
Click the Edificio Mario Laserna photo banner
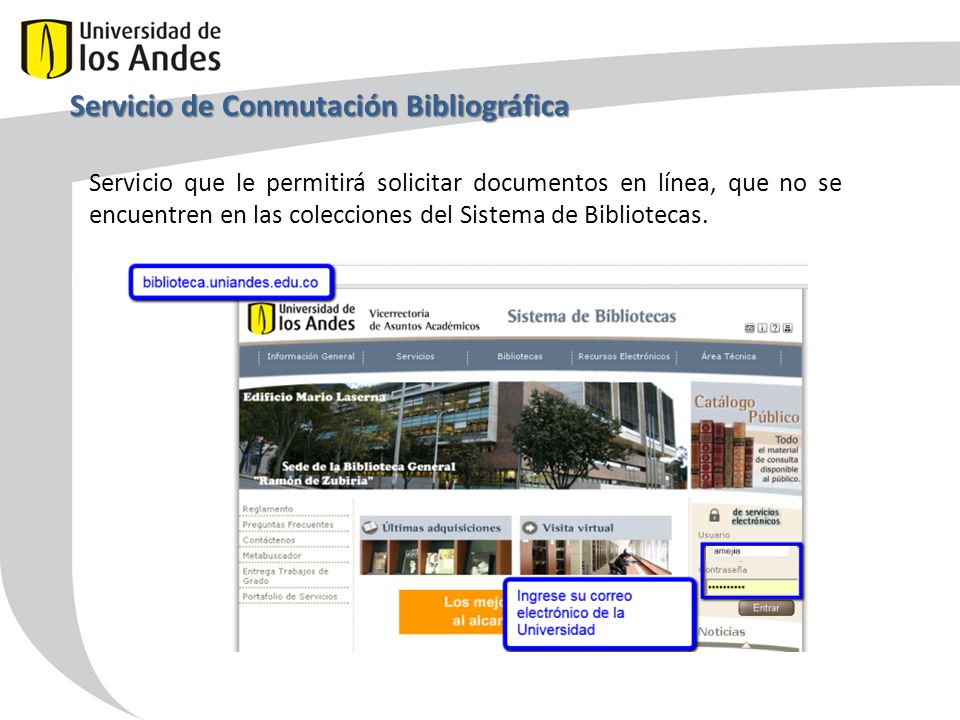click(463, 435)
